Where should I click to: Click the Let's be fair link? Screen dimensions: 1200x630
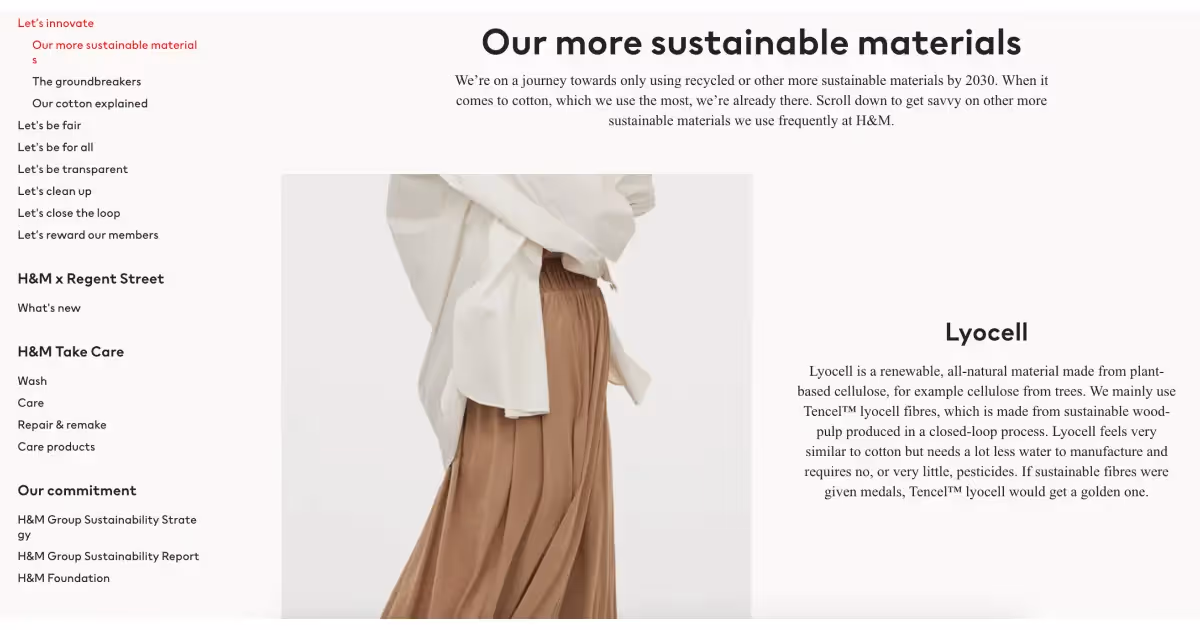(x=49, y=125)
